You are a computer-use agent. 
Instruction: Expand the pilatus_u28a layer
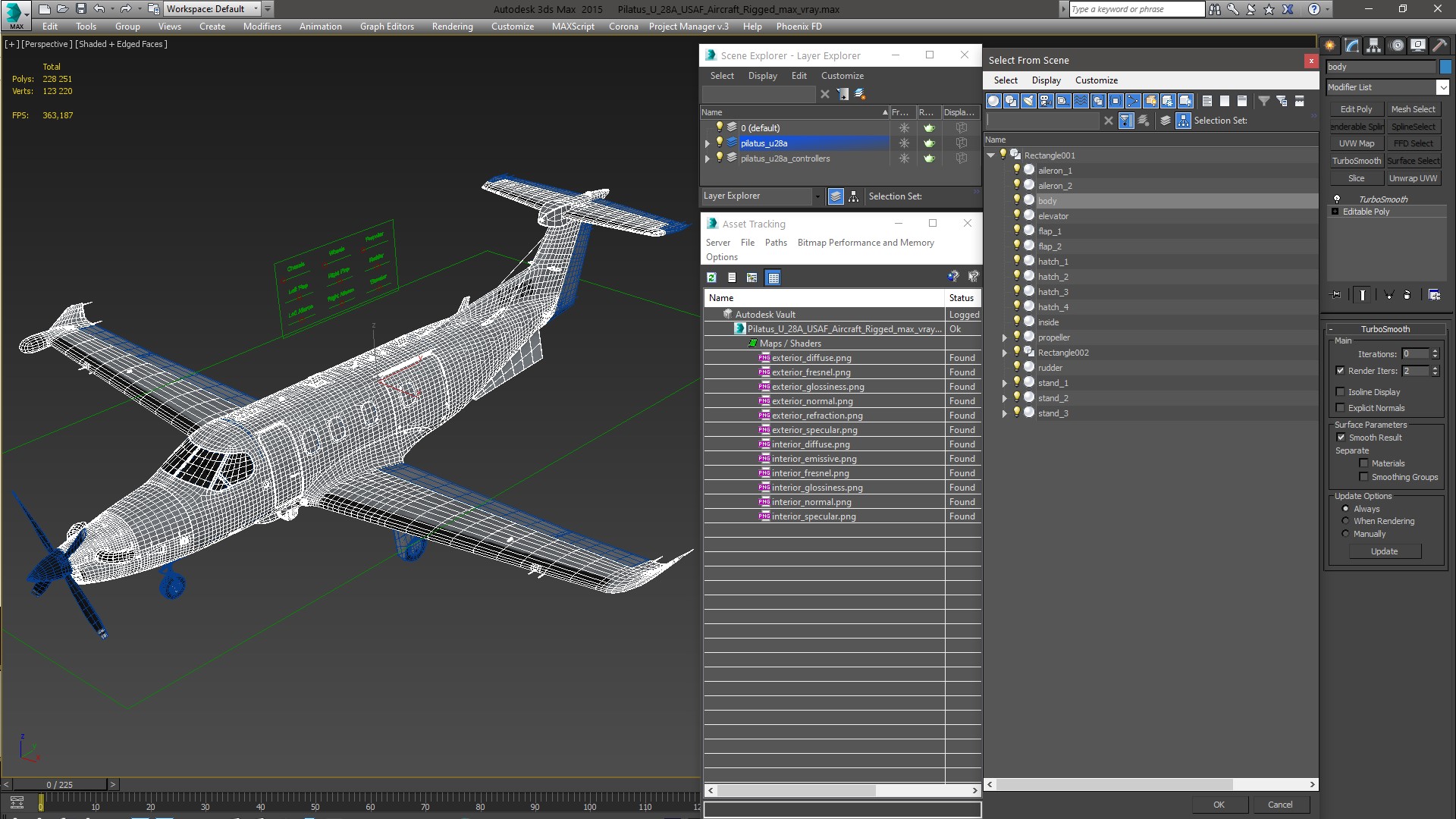click(708, 143)
